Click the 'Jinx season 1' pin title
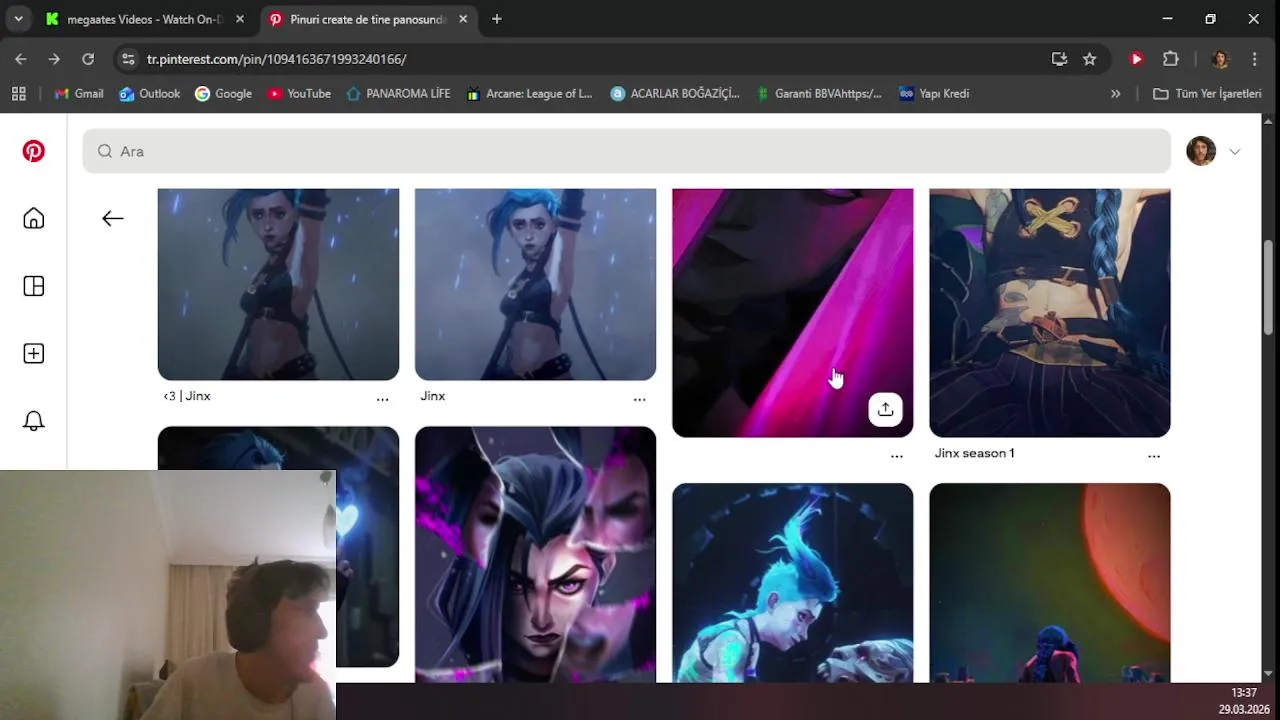Viewport: 1280px width, 720px height. (974, 453)
